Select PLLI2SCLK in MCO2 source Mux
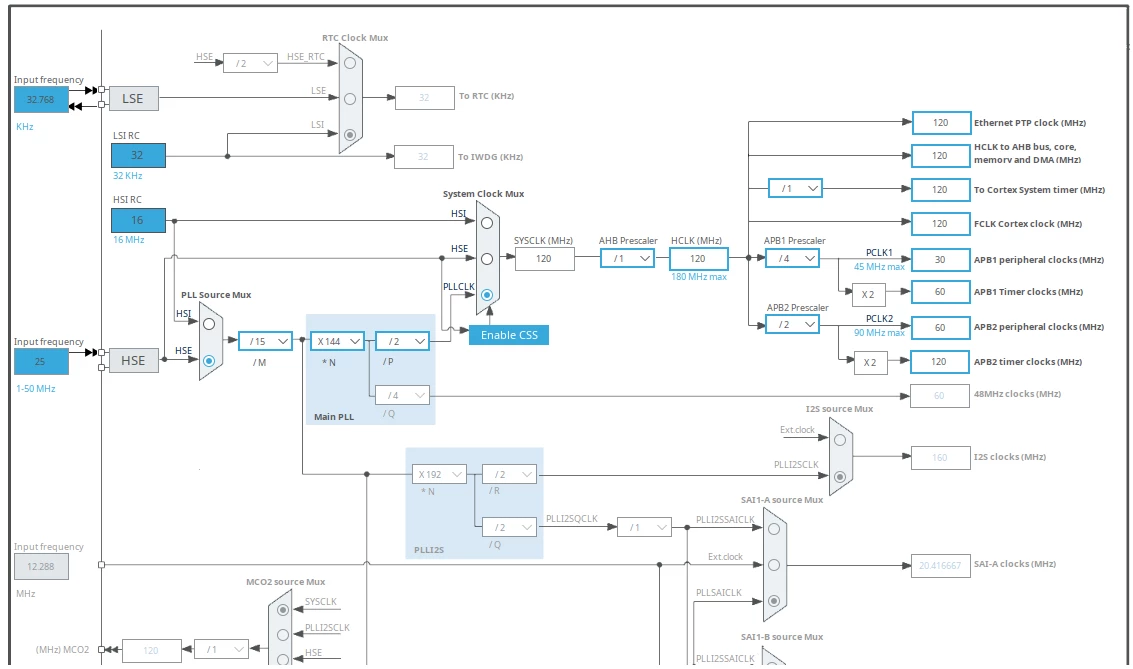The height and width of the screenshot is (669, 1133). (283, 635)
